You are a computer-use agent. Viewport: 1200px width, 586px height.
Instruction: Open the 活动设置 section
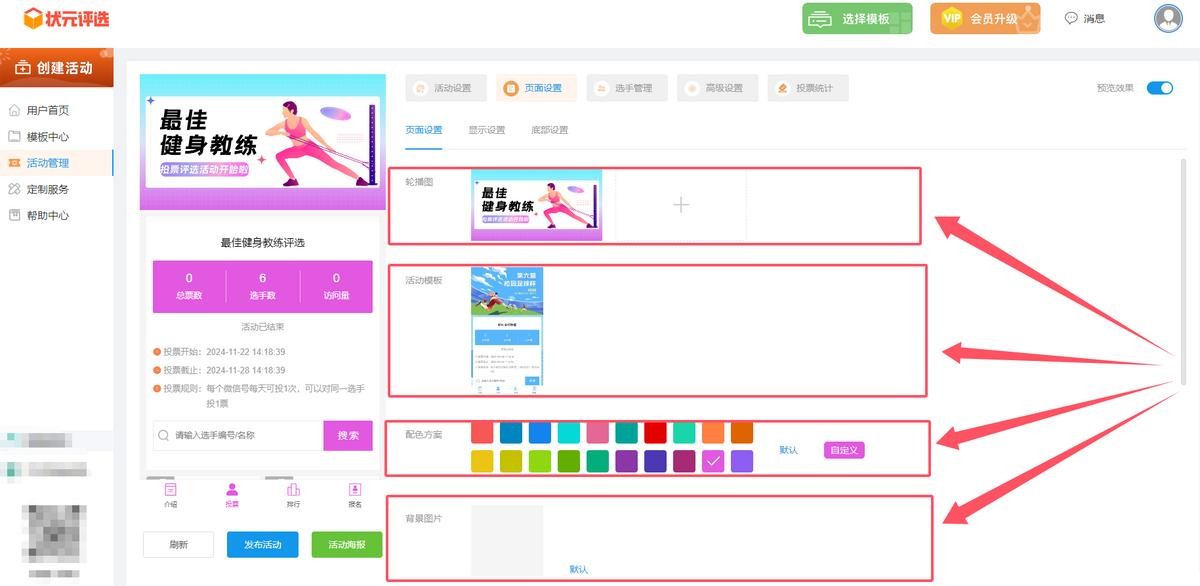[445, 88]
